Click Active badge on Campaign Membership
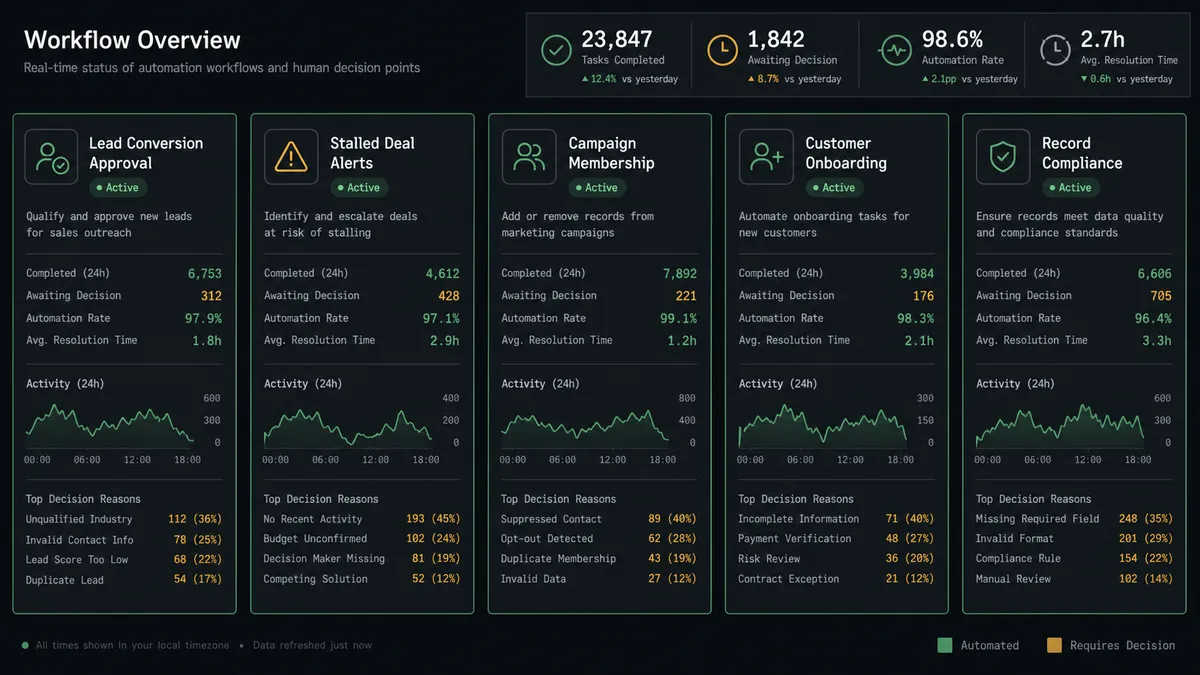Screen dimensions: 1200x675 pos(597,188)
